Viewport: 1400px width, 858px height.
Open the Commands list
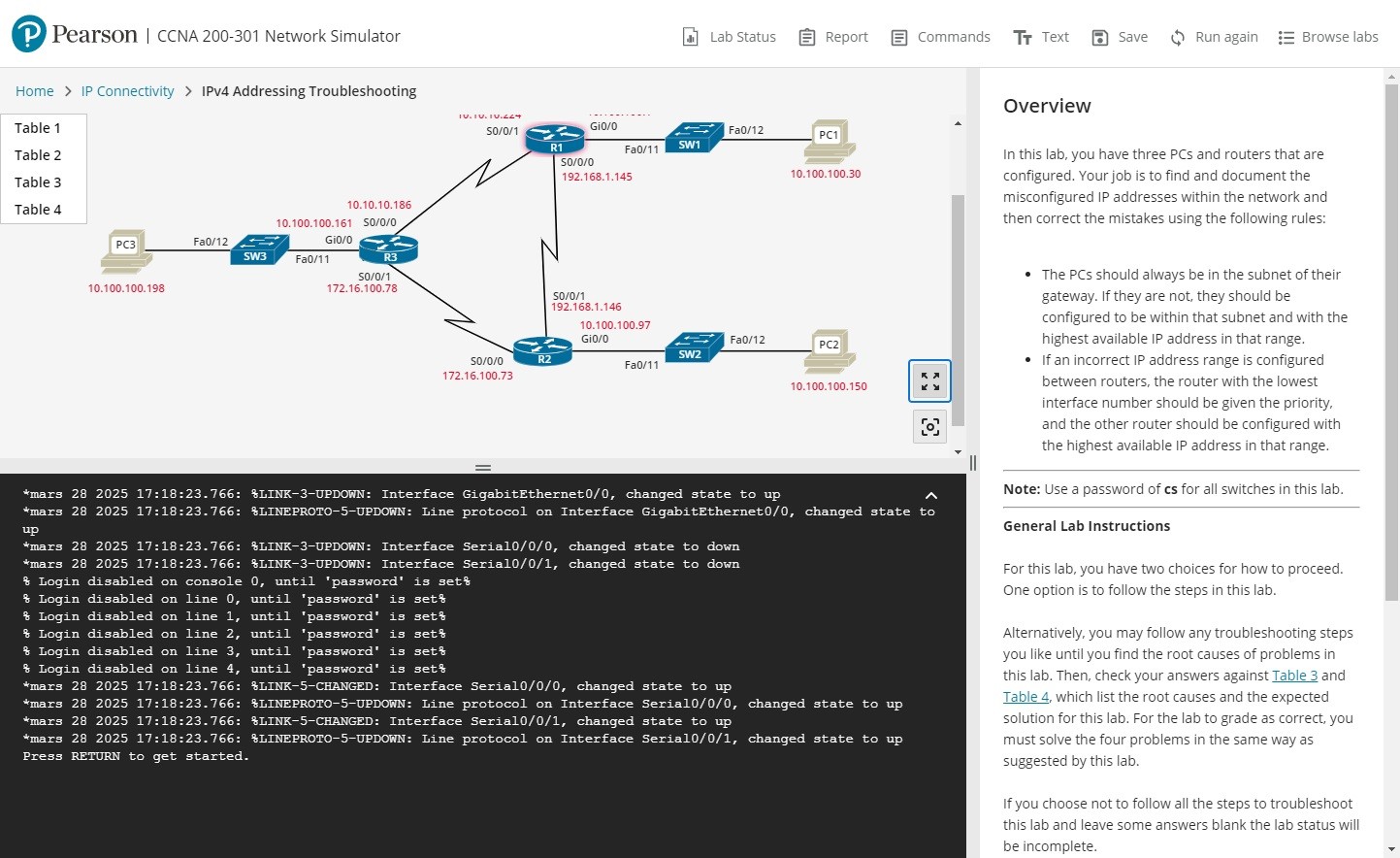pyautogui.click(x=941, y=37)
